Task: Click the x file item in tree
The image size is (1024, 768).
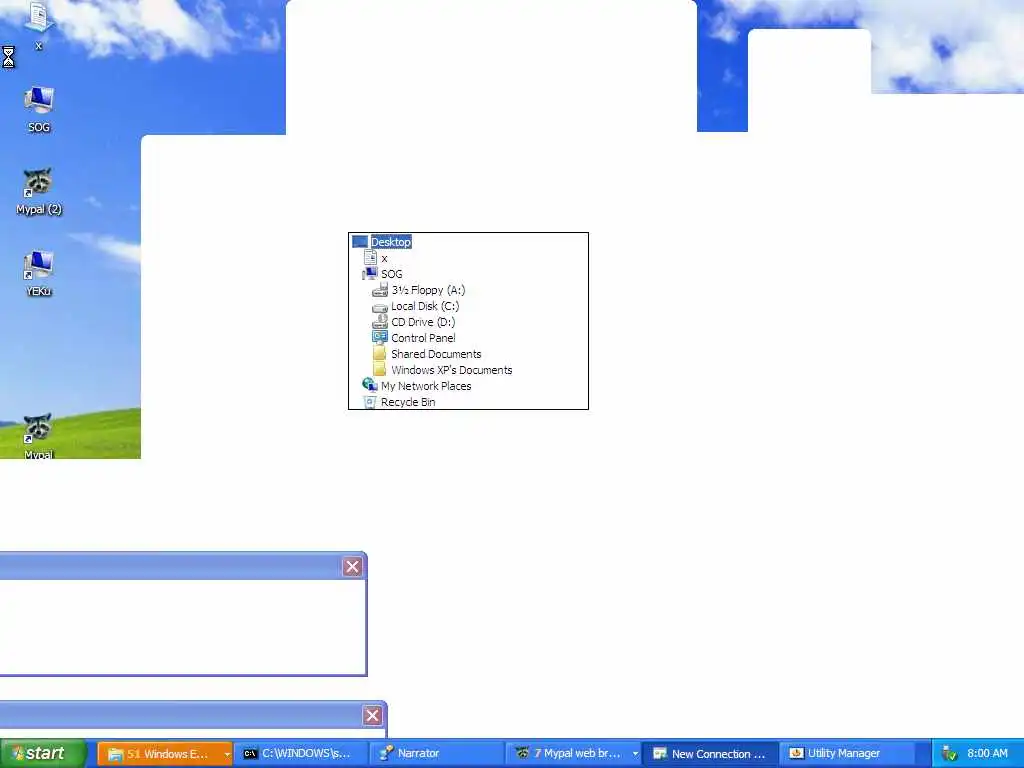Action: pos(384,258)
